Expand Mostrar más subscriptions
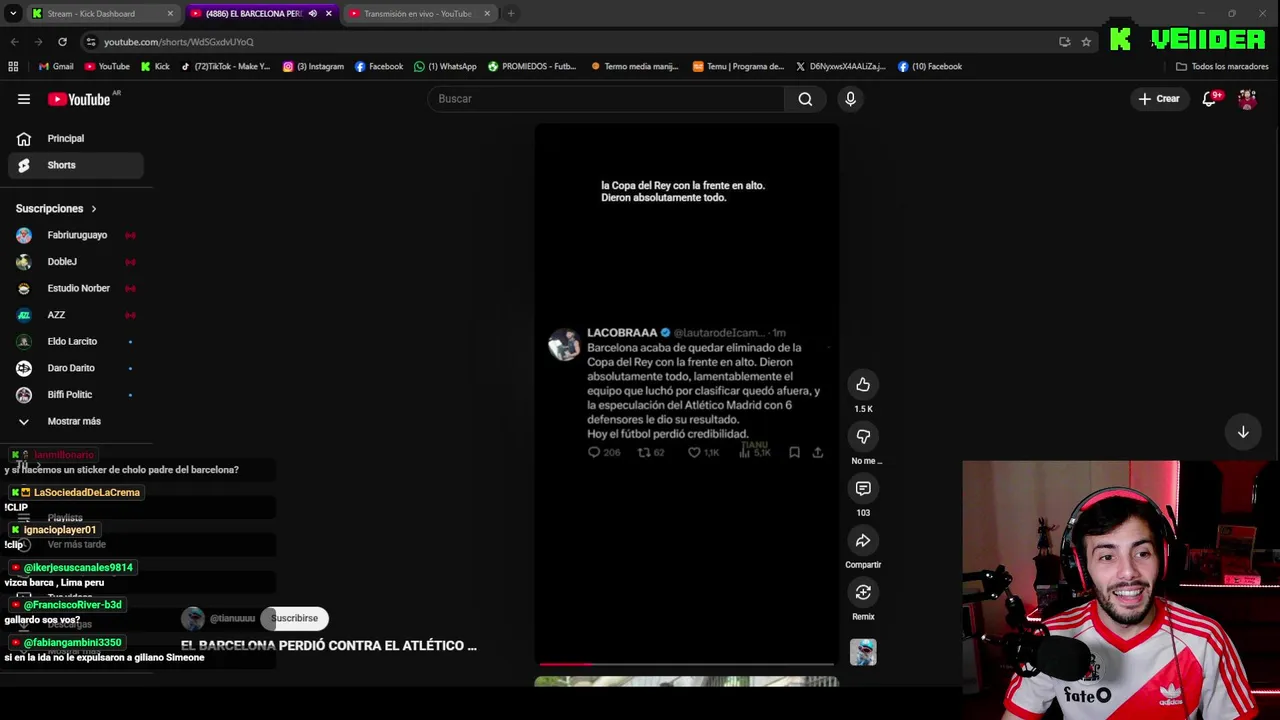The height and width of the screenshot is (720, 1280). 75,421
